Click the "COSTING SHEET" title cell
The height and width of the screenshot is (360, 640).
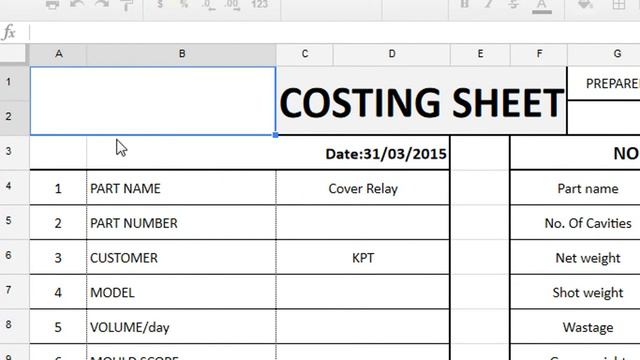pos(422,101)
